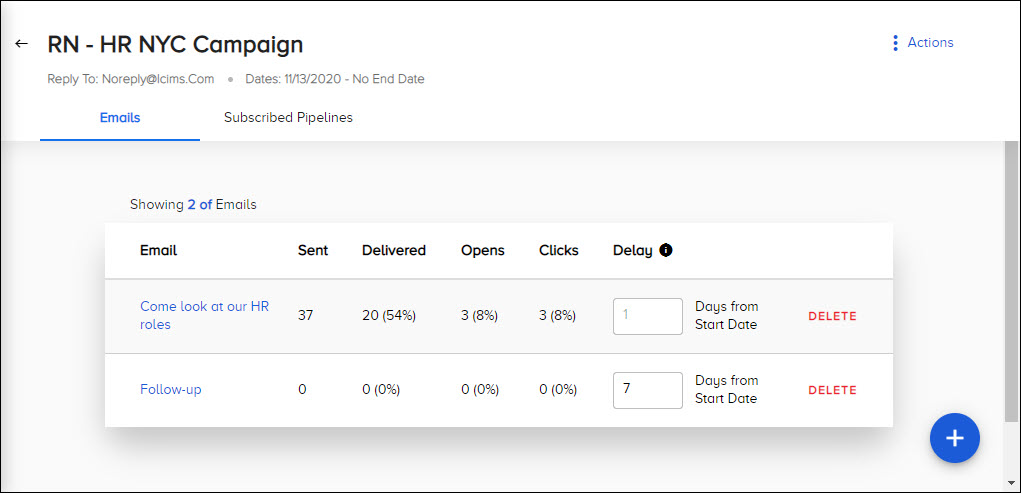Open the Subscribed Pipelines tab

288,118
